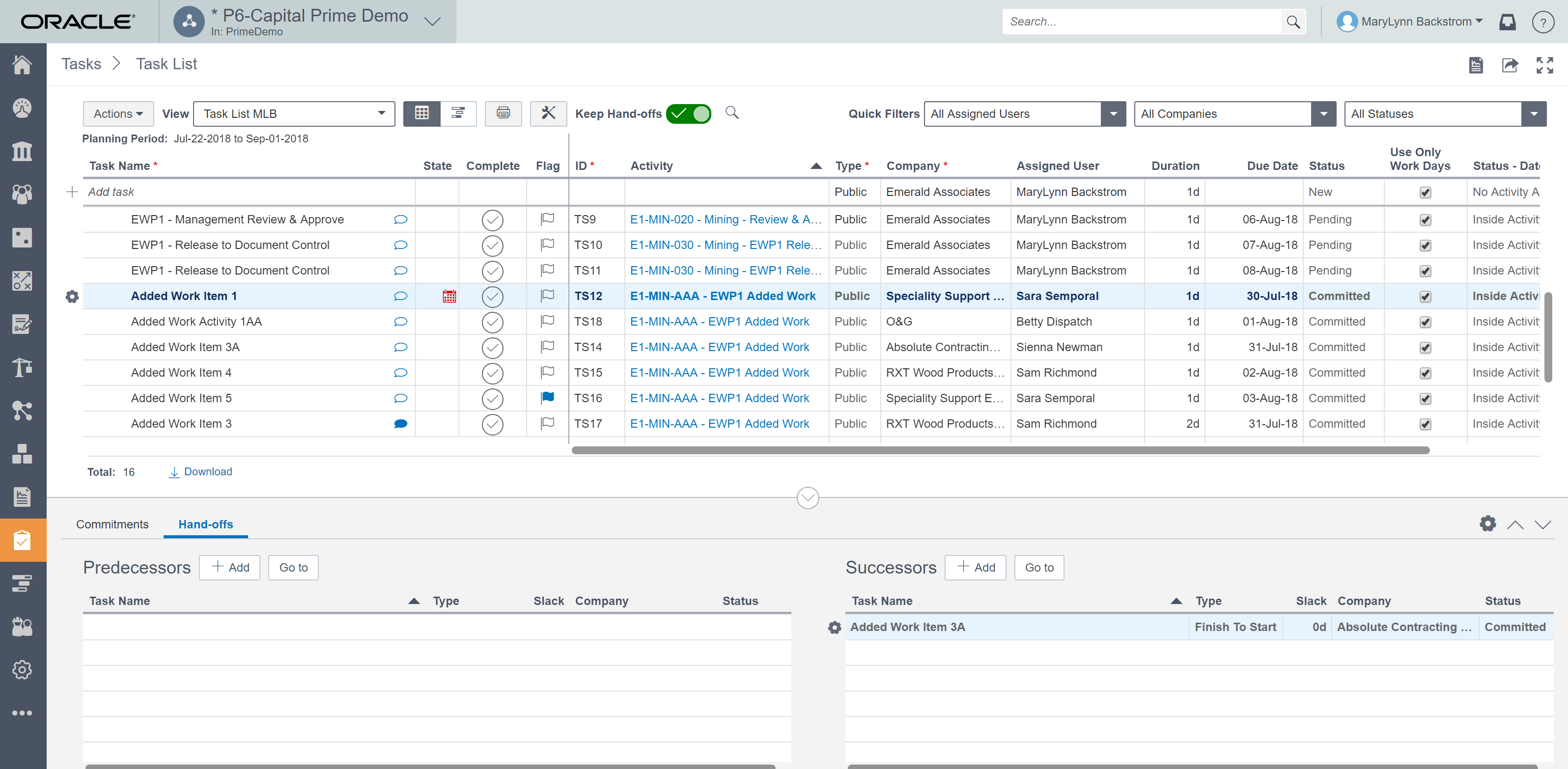Mark TS18 Added Work Activity 1AA complete
The width and height of the screenshot is (1568, 769).
tap(492, 322)
